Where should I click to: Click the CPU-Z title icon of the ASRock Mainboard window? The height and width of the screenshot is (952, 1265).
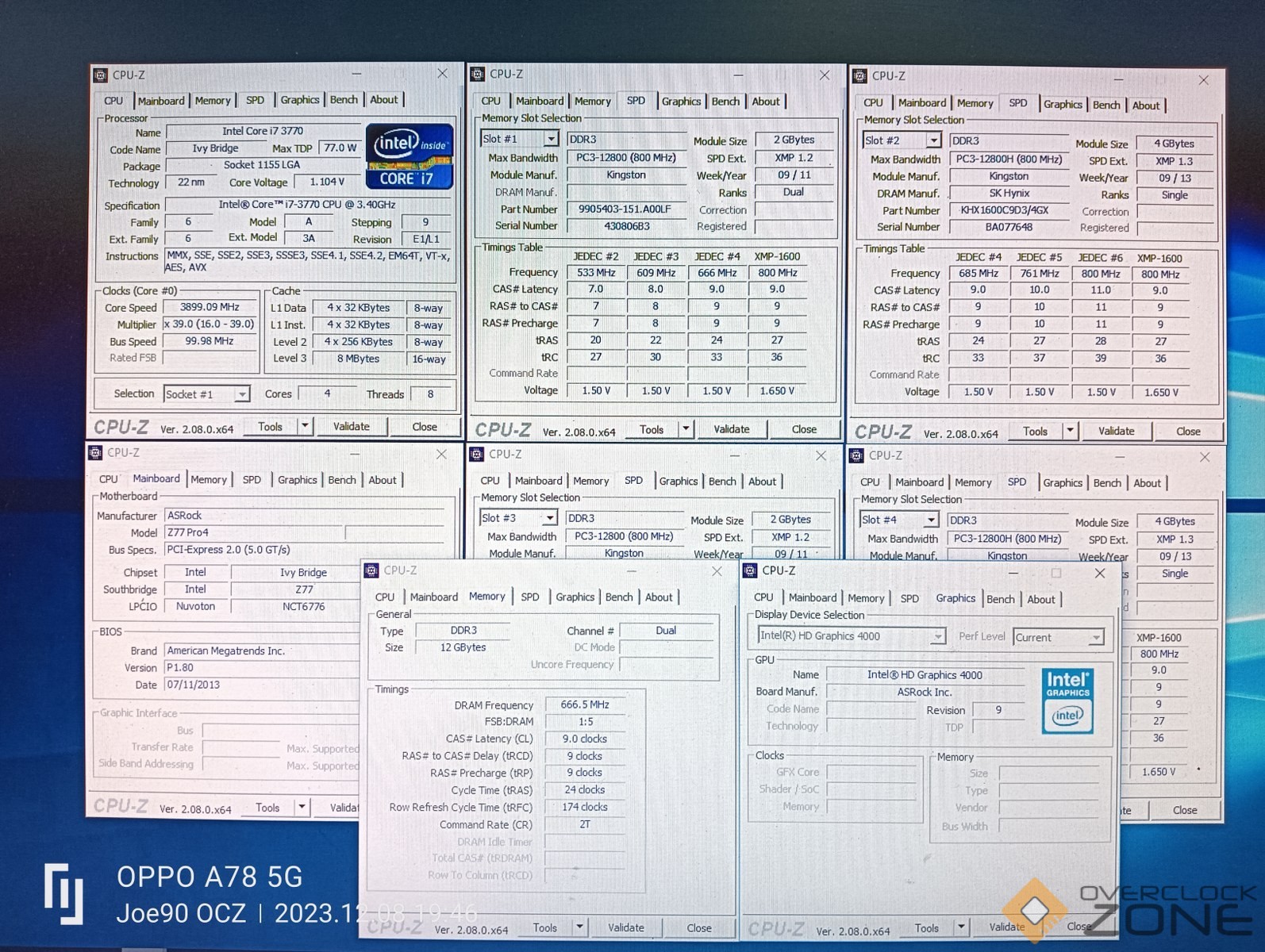click(96, 453)
